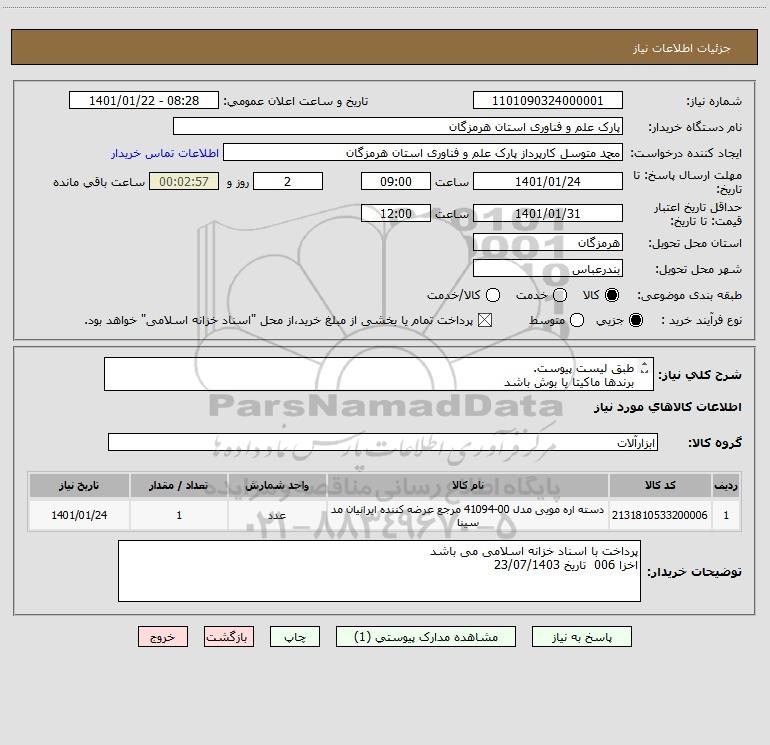Click the quantity cell showing 1

pyautogui.click(x=179, y=515)
